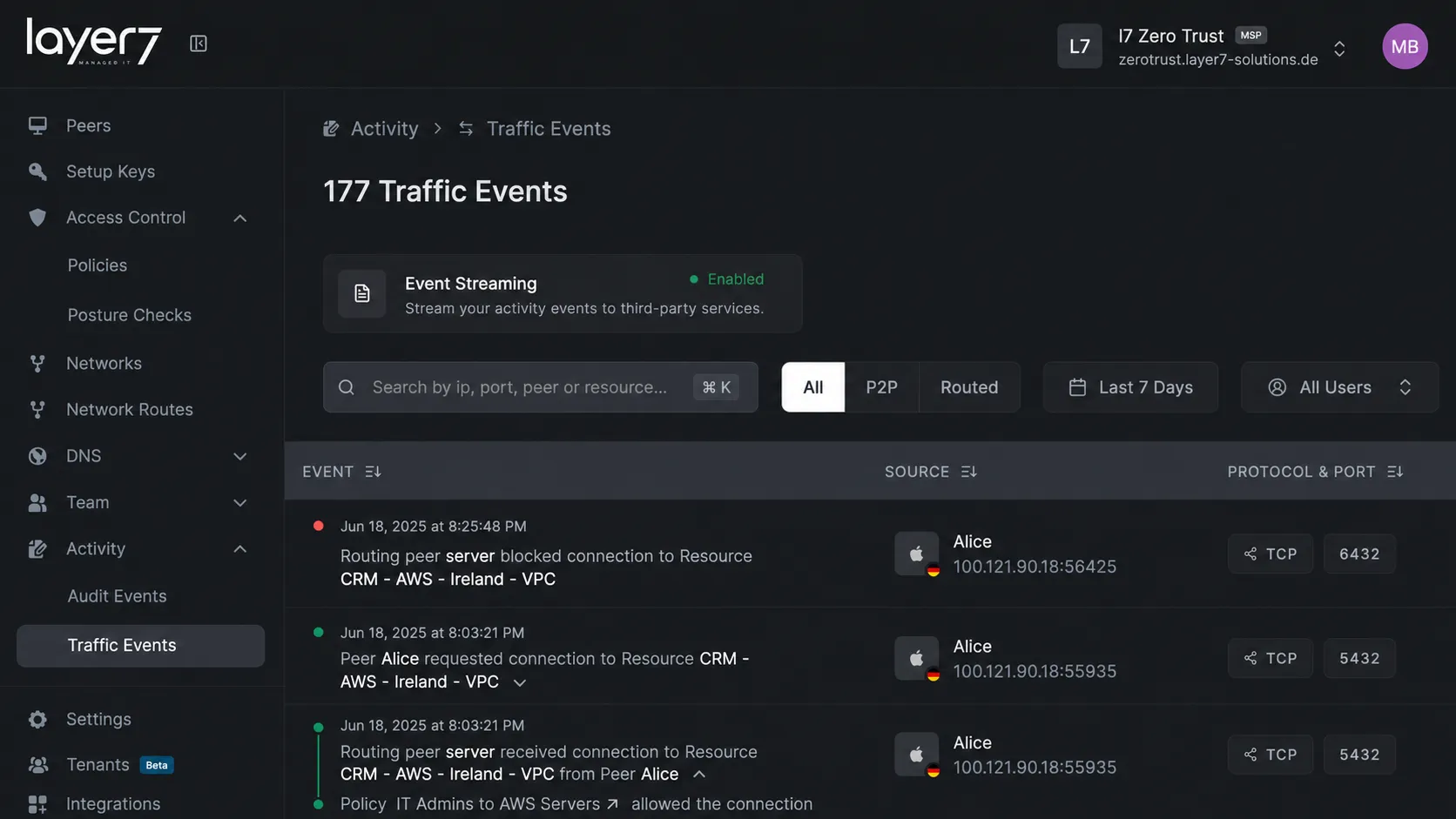The height and width of the screenshot is (819, 1456).
Task: Click the L7 tenant avatar
Action: pyautogui.click(x=1080, y=46)
